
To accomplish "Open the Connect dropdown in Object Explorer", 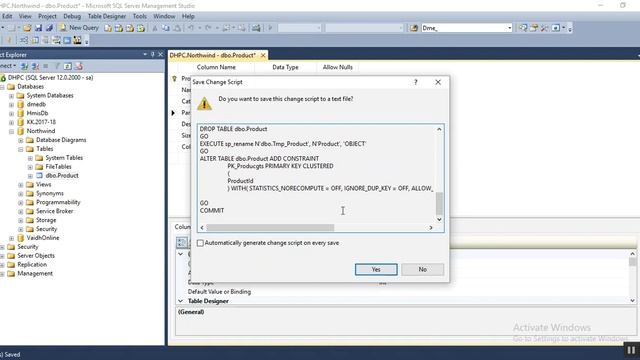I will click(7, 66).
